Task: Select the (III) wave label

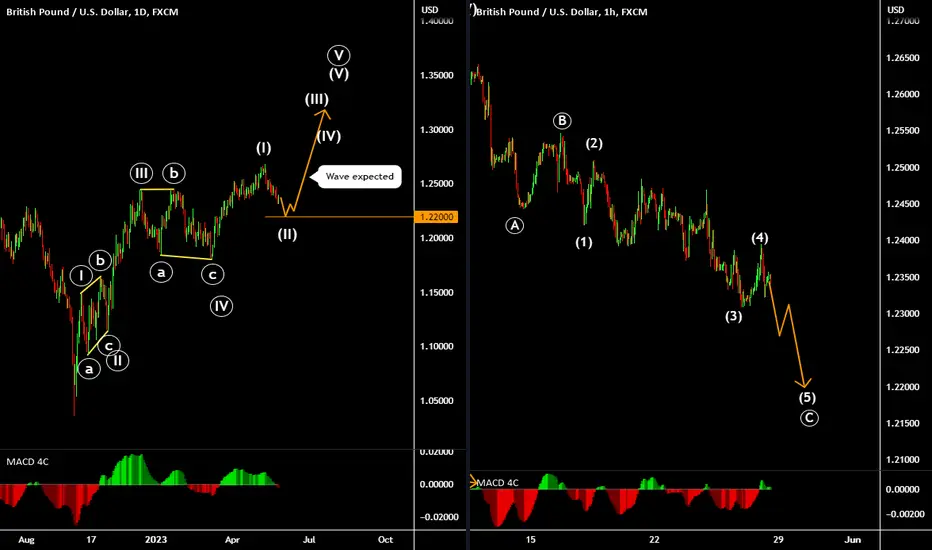Action: (x=317, y=99)
